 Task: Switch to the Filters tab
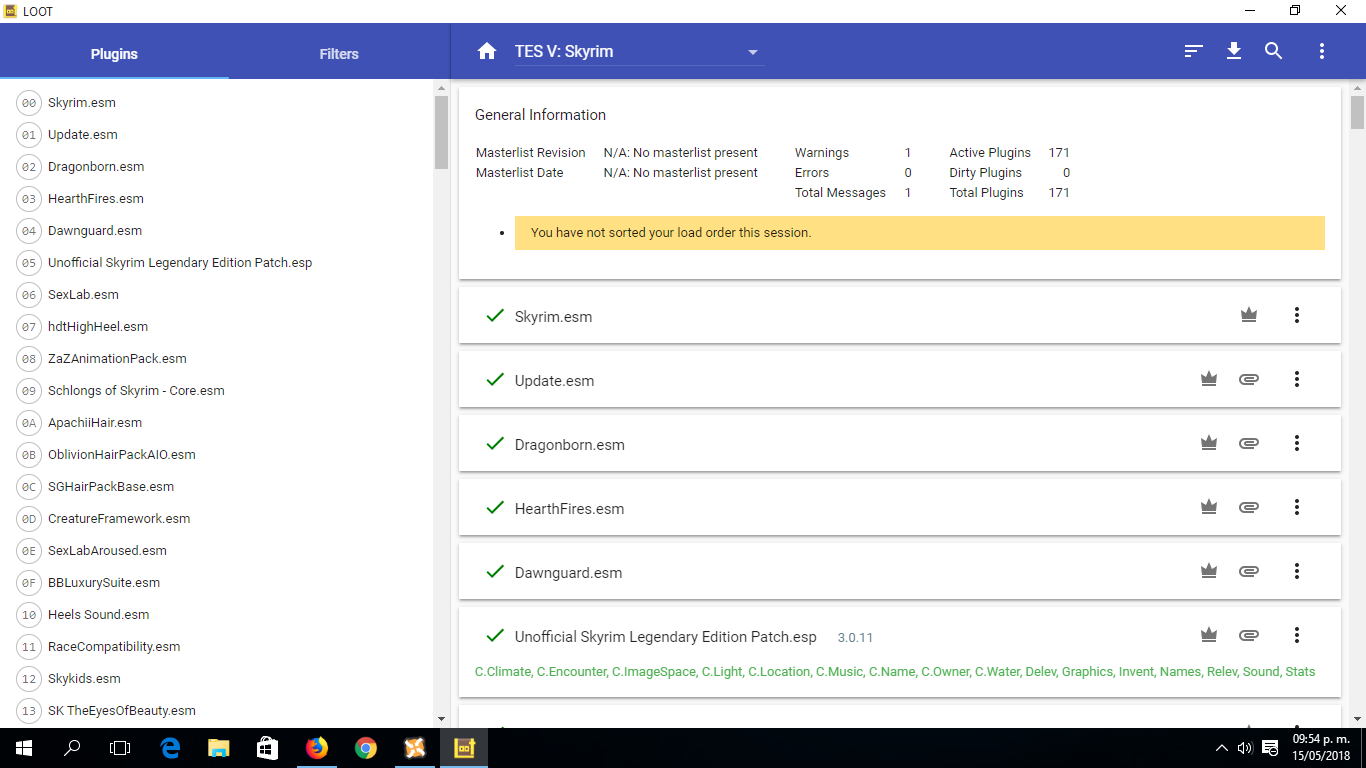tap(339, 54)
